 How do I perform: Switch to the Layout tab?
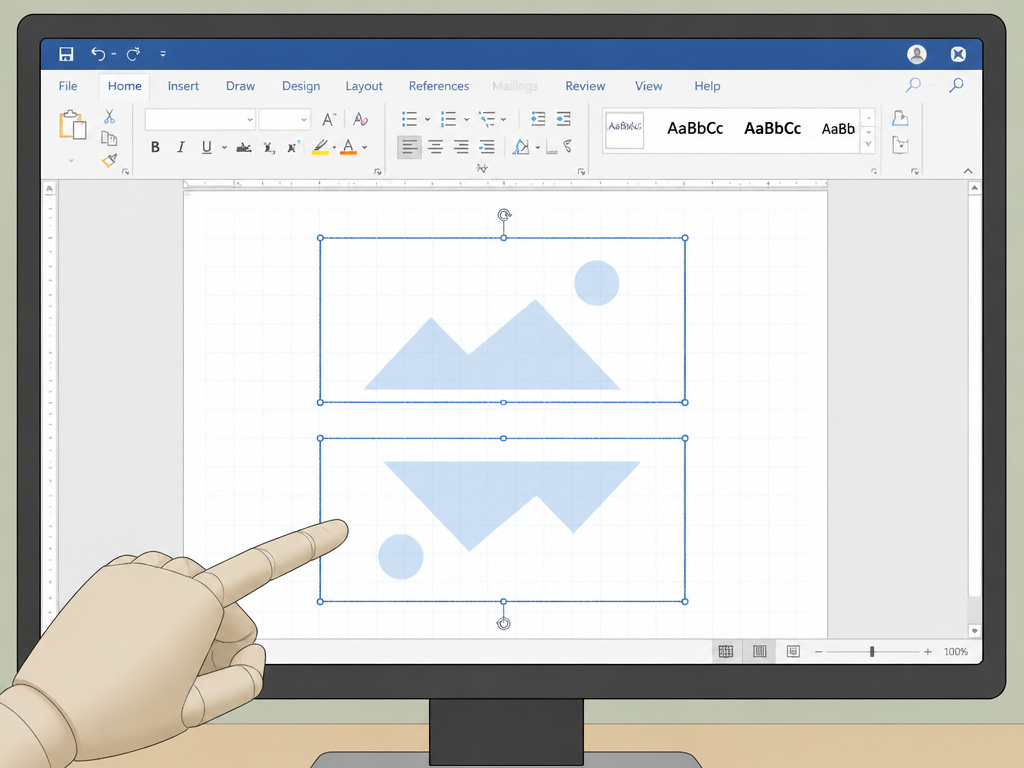[364, 86]
